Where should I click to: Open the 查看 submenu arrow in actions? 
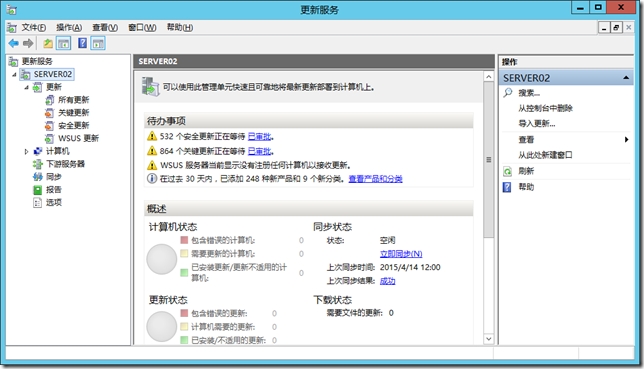[626, 140]
